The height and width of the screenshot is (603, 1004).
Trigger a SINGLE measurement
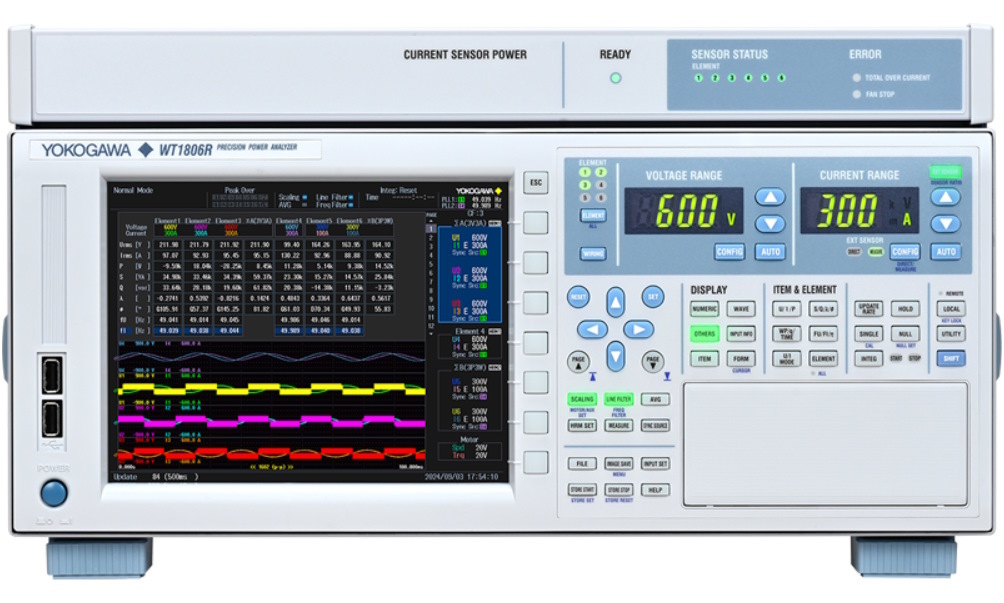(x=868, y=334)
